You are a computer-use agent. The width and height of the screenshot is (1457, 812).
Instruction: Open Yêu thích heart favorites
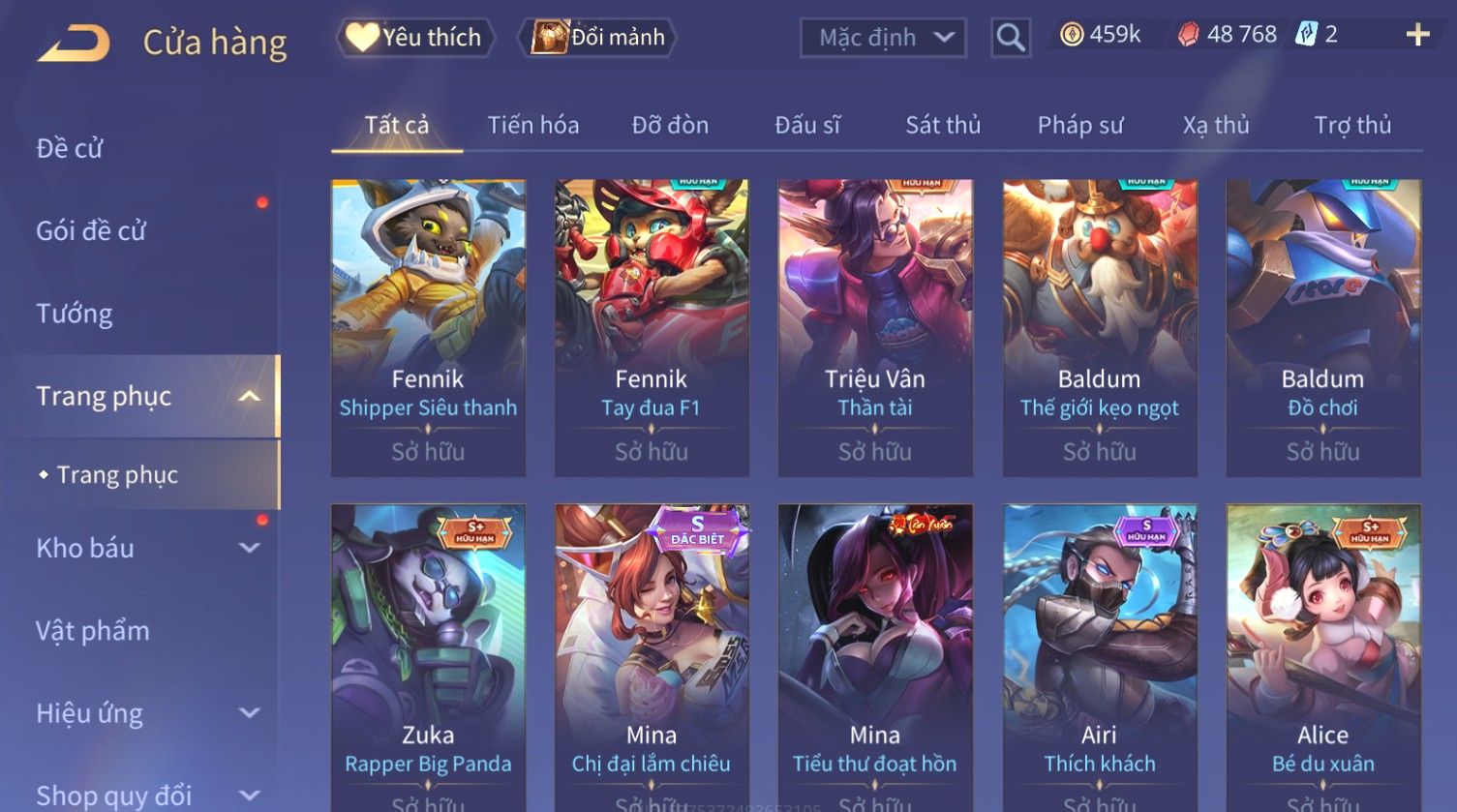(x=415, y=38)
